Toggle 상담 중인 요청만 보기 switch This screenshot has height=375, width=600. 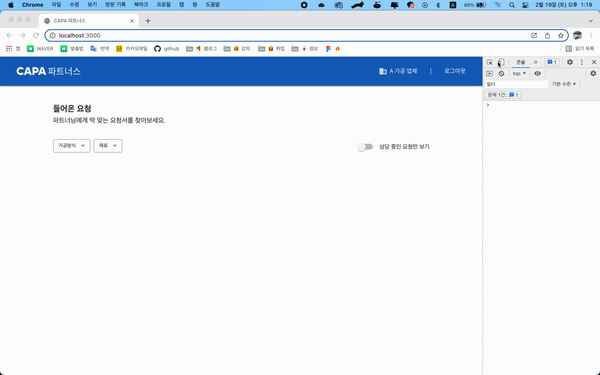[x=365, y=147]
